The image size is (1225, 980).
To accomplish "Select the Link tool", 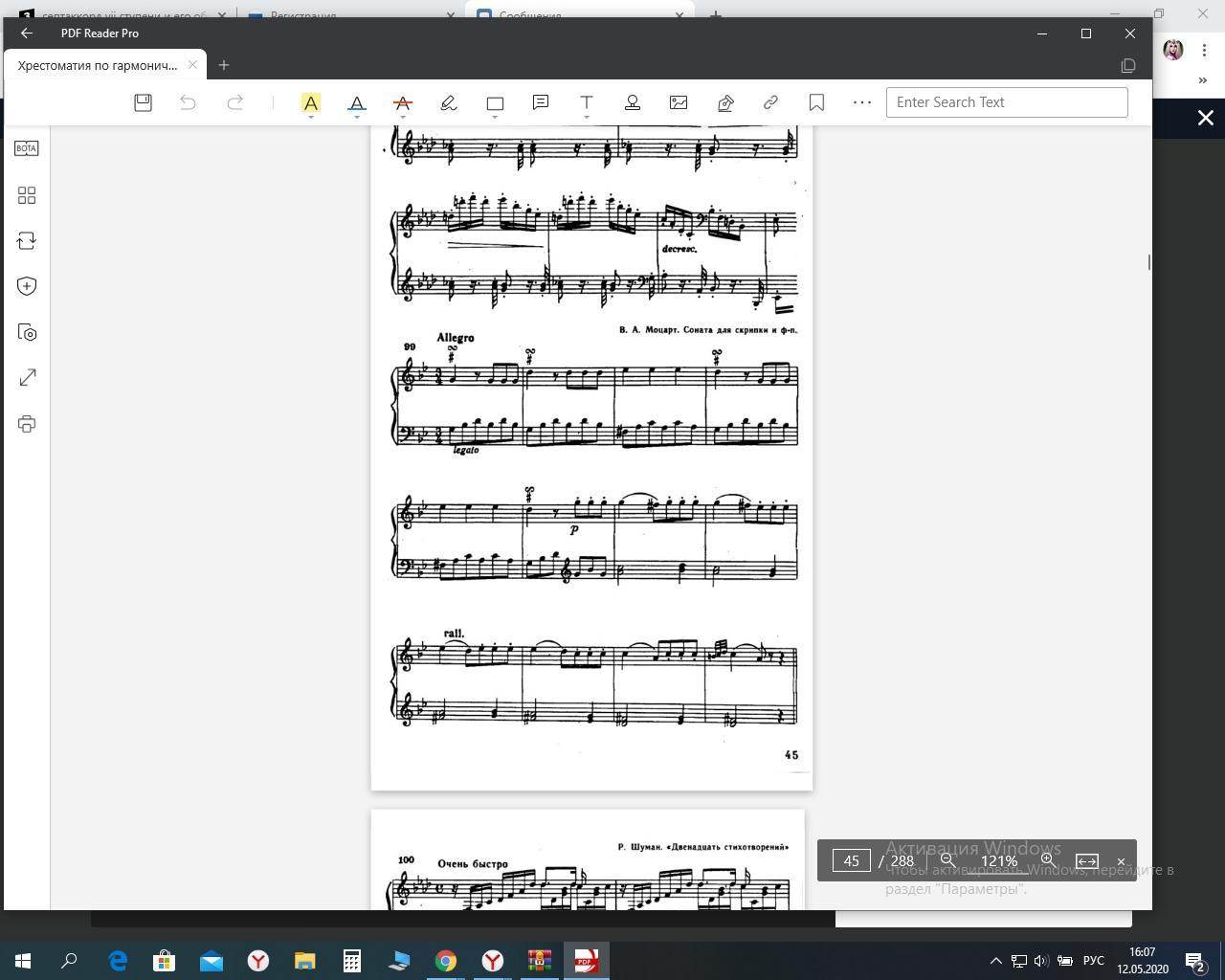I will click(x=770, y=102).
